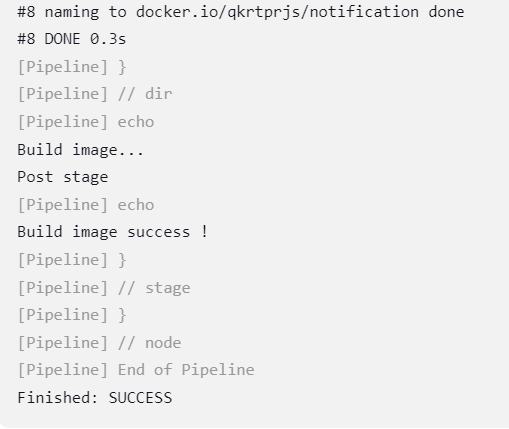
Task: Select the '#8 DONE 0.3s' log line
Action: click(72, 39)
